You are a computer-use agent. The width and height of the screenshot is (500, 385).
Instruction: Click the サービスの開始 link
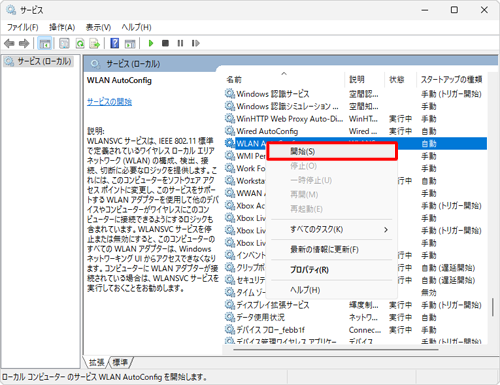[109, 102]
